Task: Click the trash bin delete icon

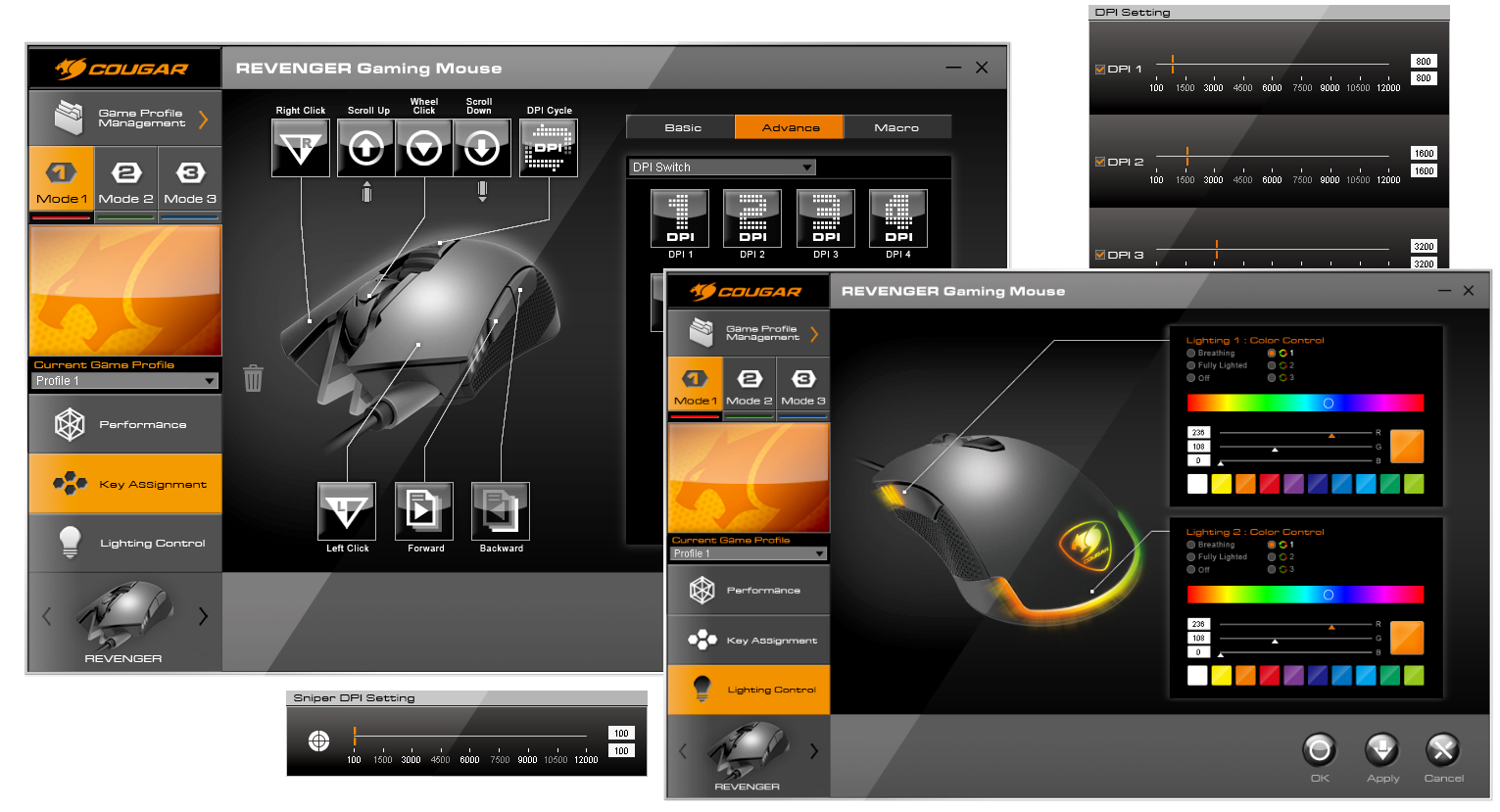Action: pos(253,378)
